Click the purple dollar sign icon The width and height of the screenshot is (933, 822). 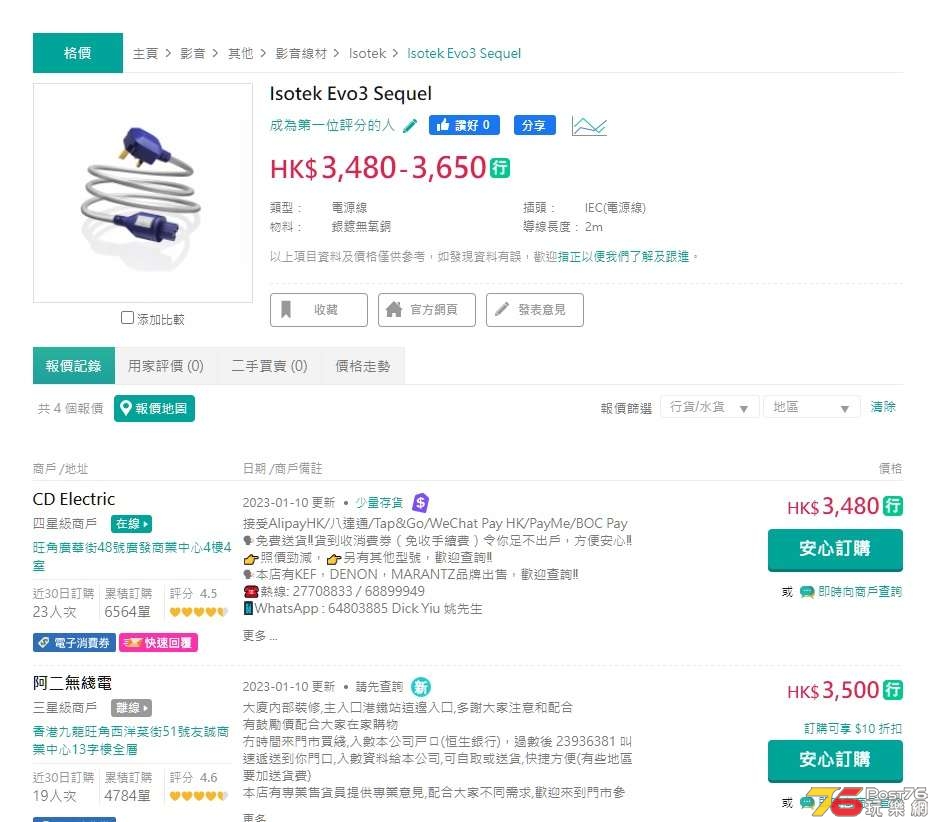coord(420,503)
